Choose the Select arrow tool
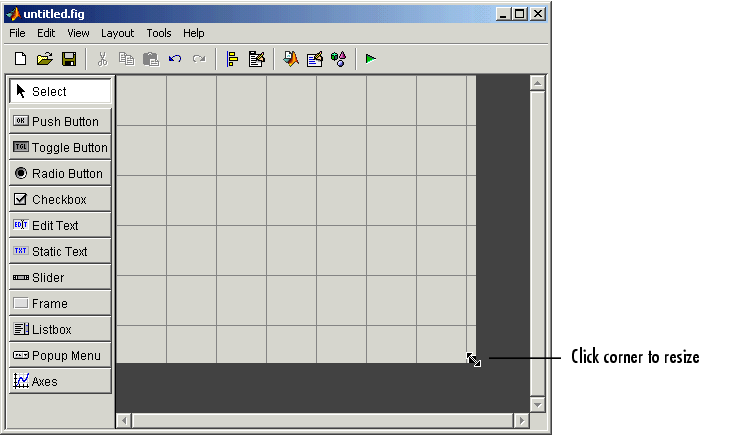Viewport: 750px width, 447px height. click(x=60, y=91)
